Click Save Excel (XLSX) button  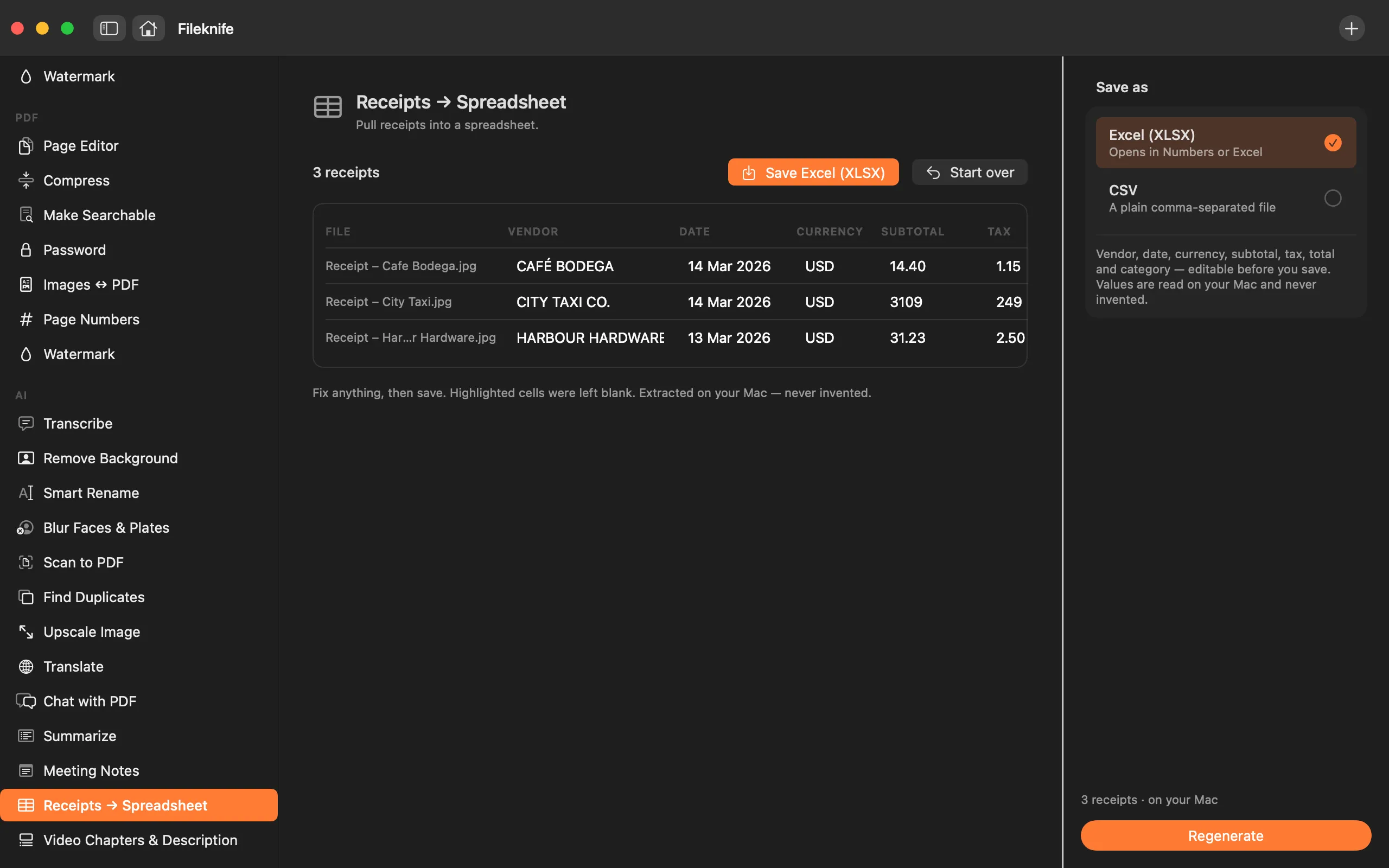[813, 172]
